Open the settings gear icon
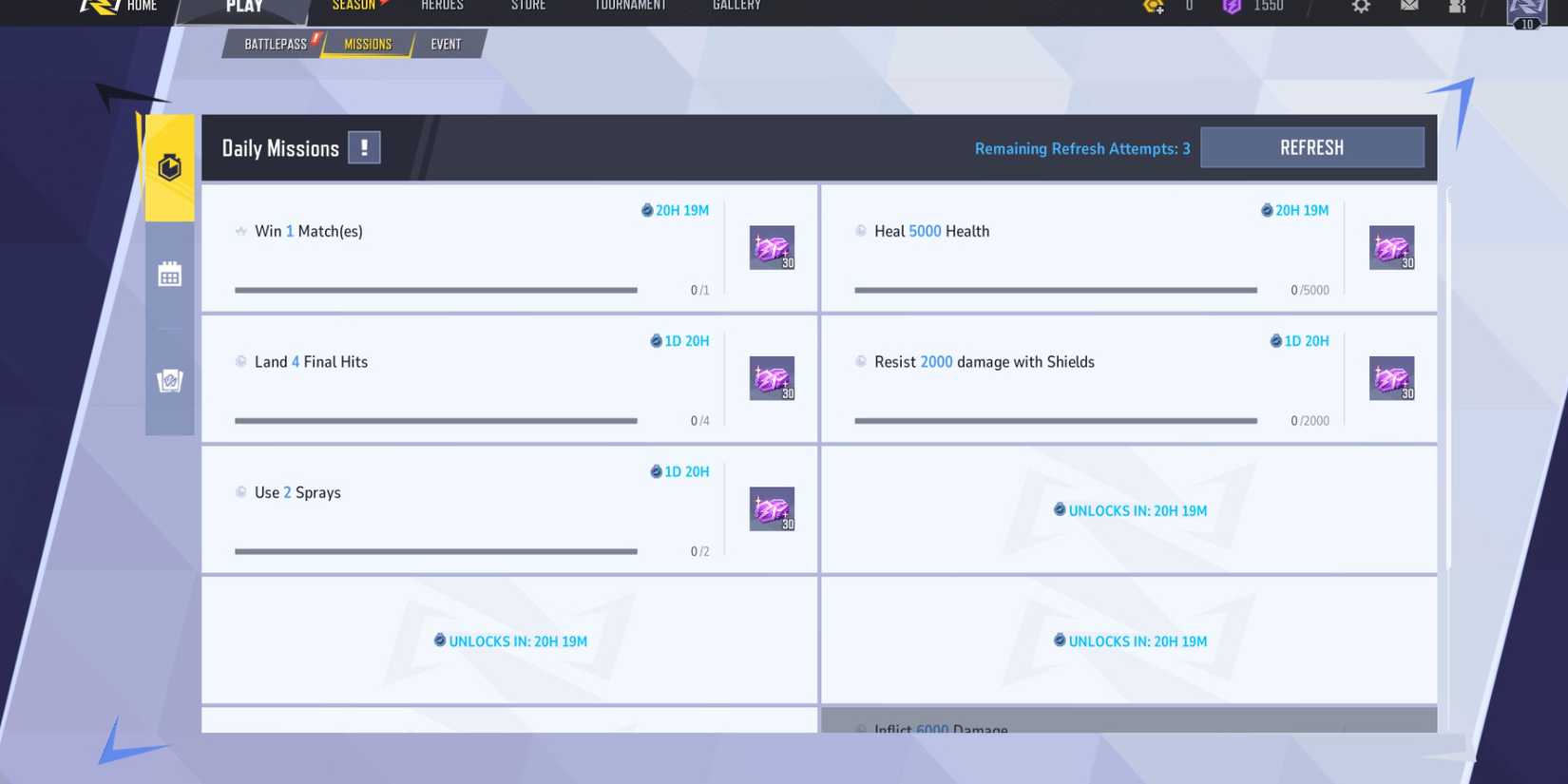1568x784 pixels. 1361,7
